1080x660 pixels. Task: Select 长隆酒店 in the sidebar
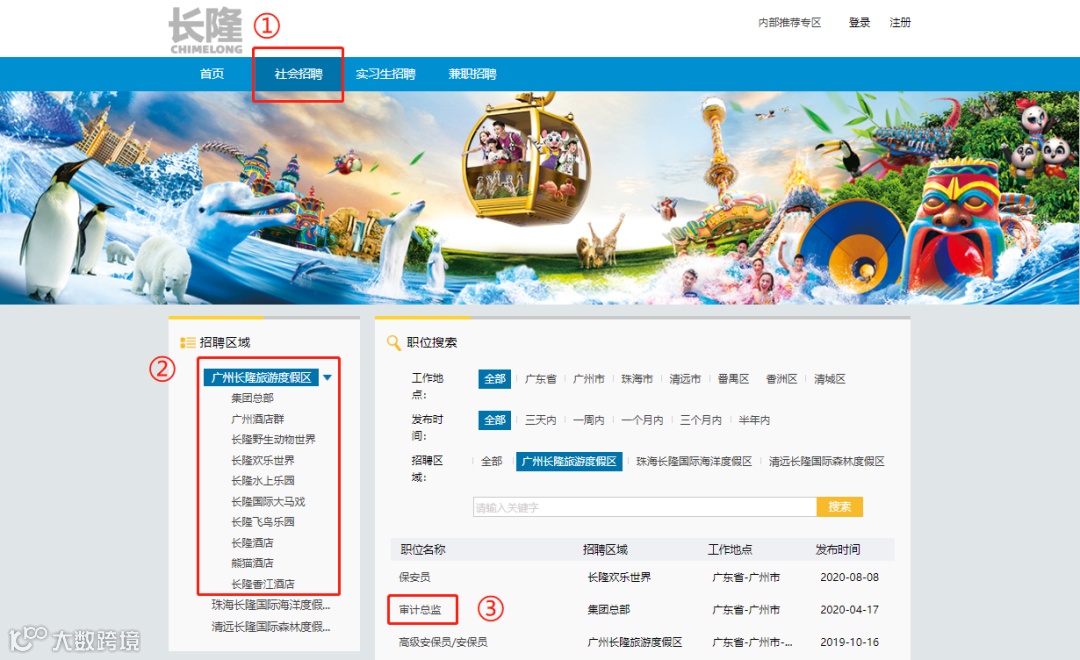(x=252, y=543)
